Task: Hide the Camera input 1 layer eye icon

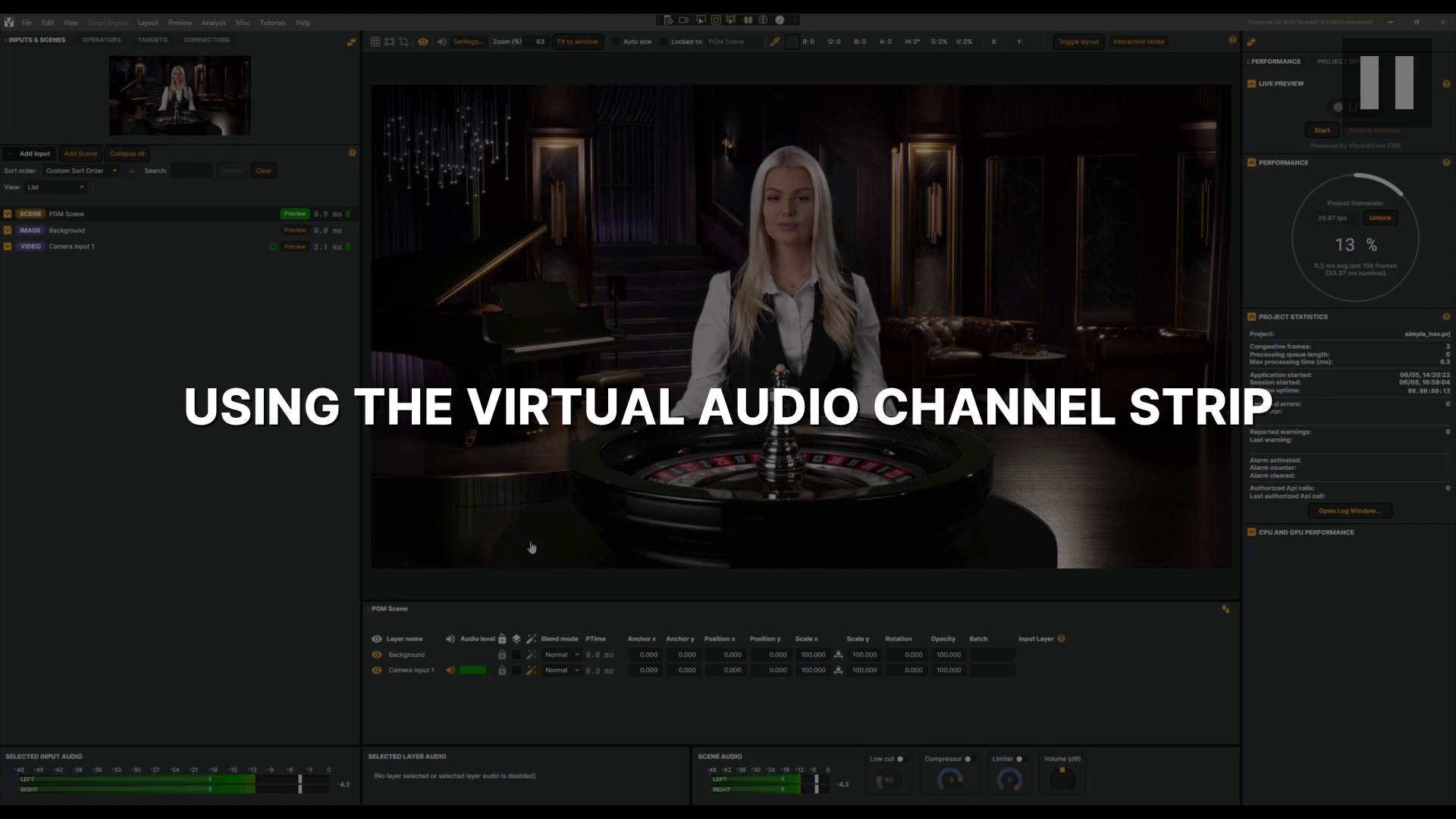Action: point(376,670)
